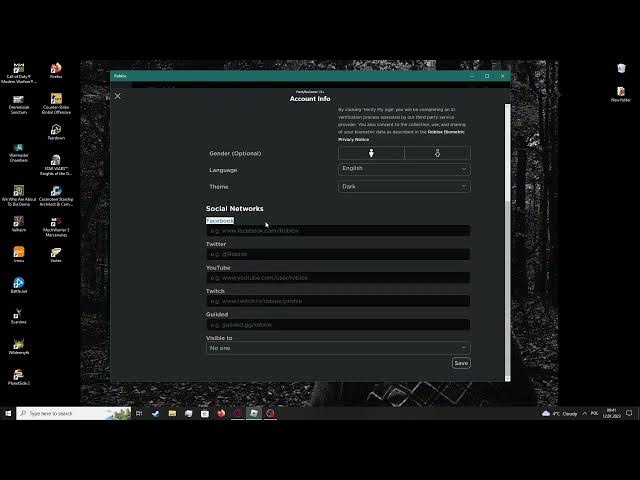This screenshot has height=480, width=640.
Task: Click the Wildermyth desktop icon
Action: pos(19,346)
